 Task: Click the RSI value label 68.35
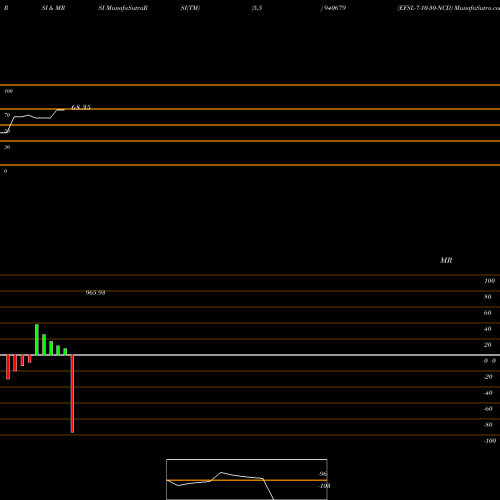[x=81, y=107]
